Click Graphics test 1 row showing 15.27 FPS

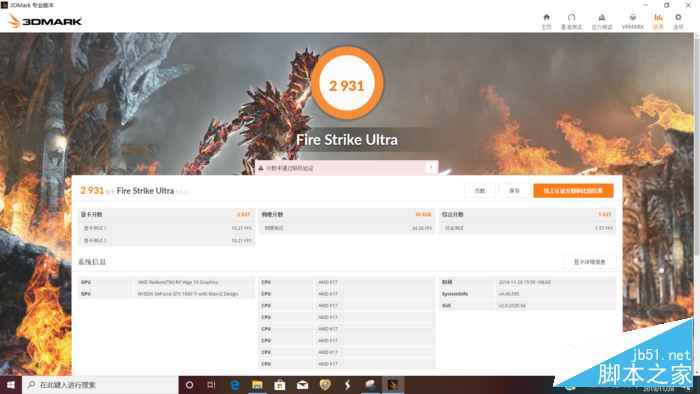166,228
